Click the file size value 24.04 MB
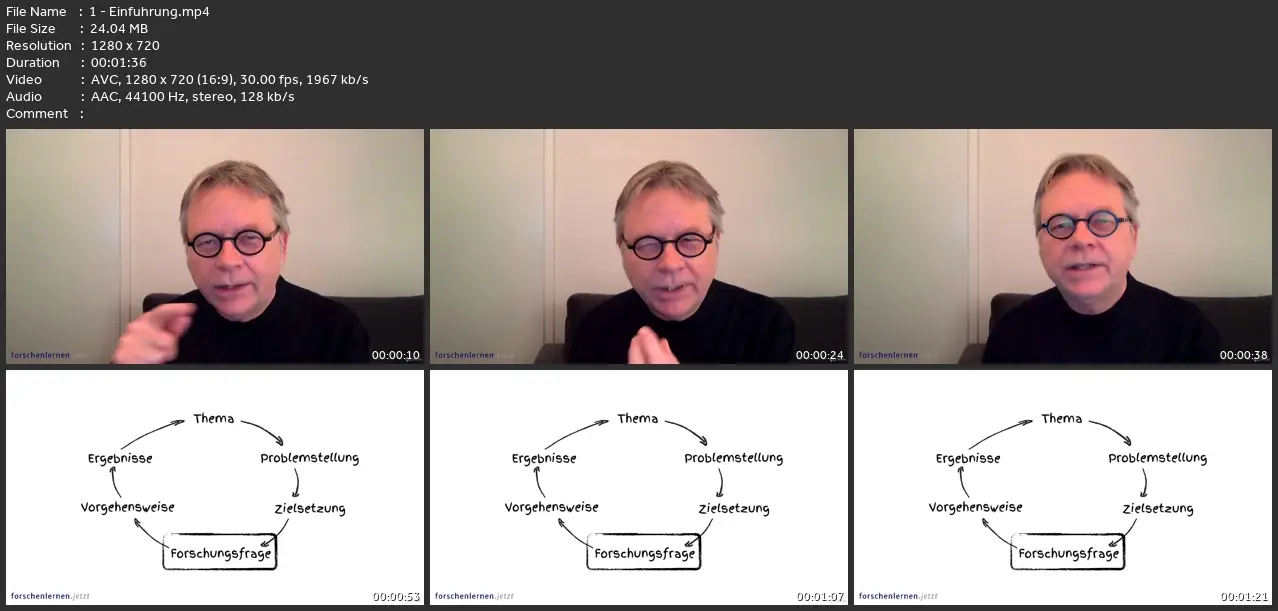 pos(119,28)
